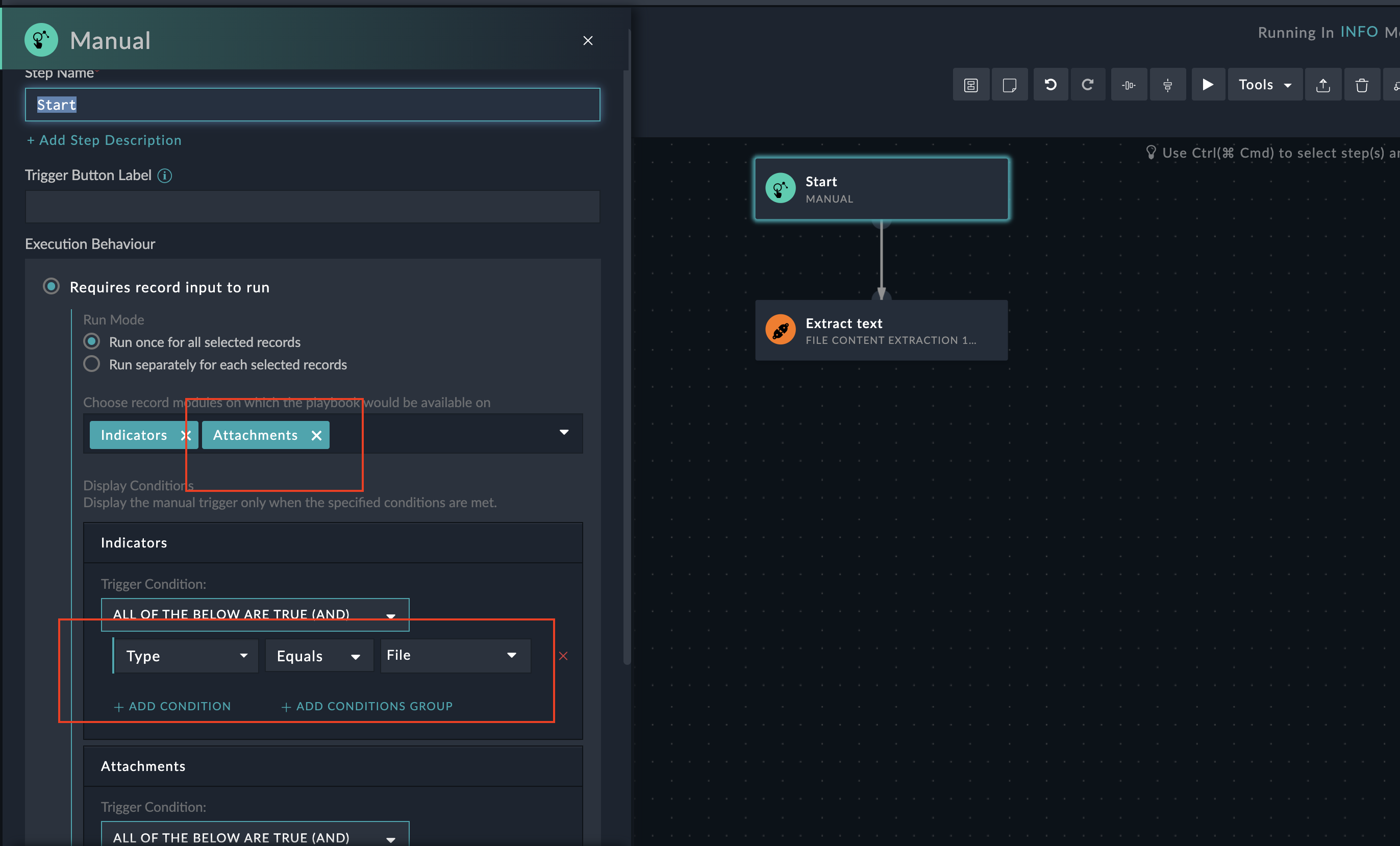
Task: Click the trash delete icon
Action: pyautogui.click(x=1361, y=85)
